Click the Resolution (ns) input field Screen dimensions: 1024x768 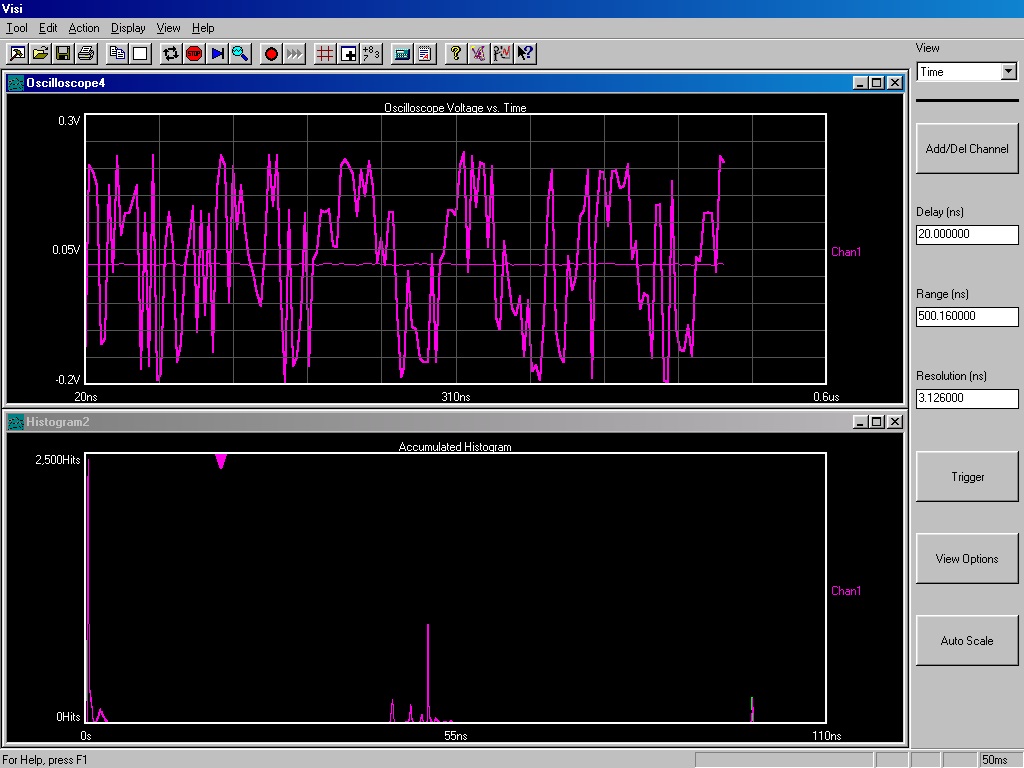coord(967,398)
